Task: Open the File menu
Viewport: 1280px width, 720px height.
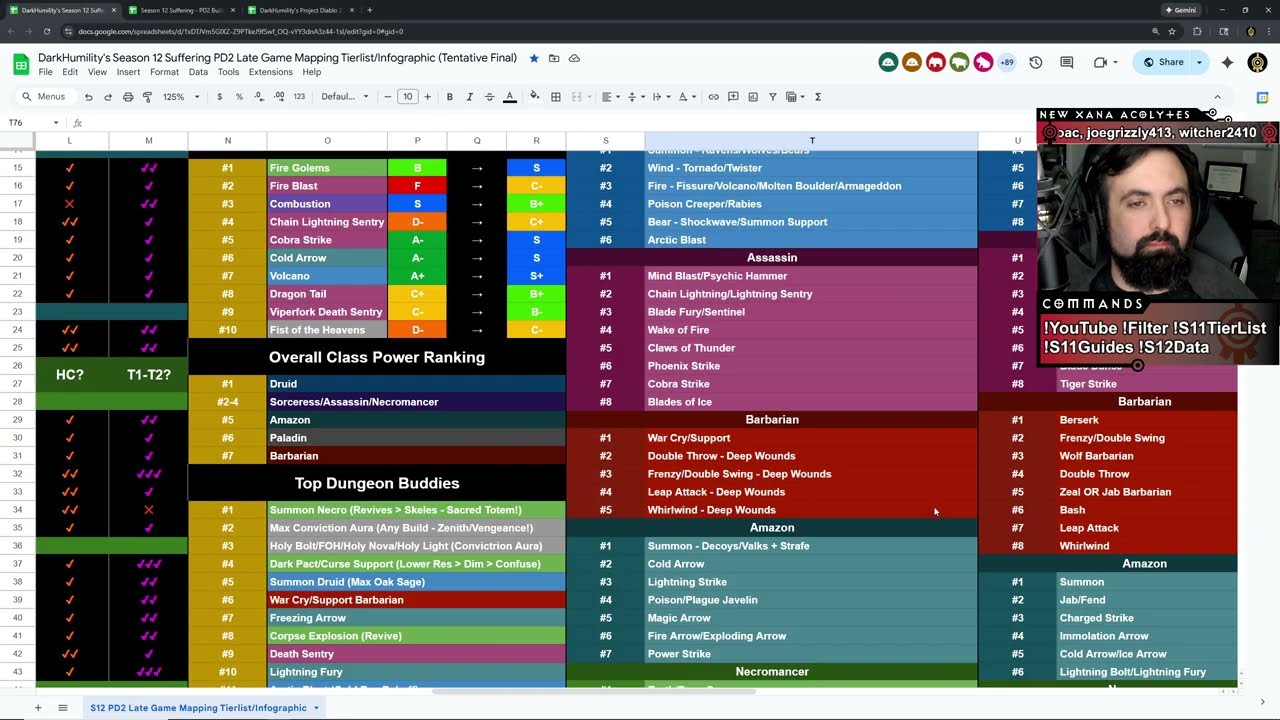Action: click(45, 72)
